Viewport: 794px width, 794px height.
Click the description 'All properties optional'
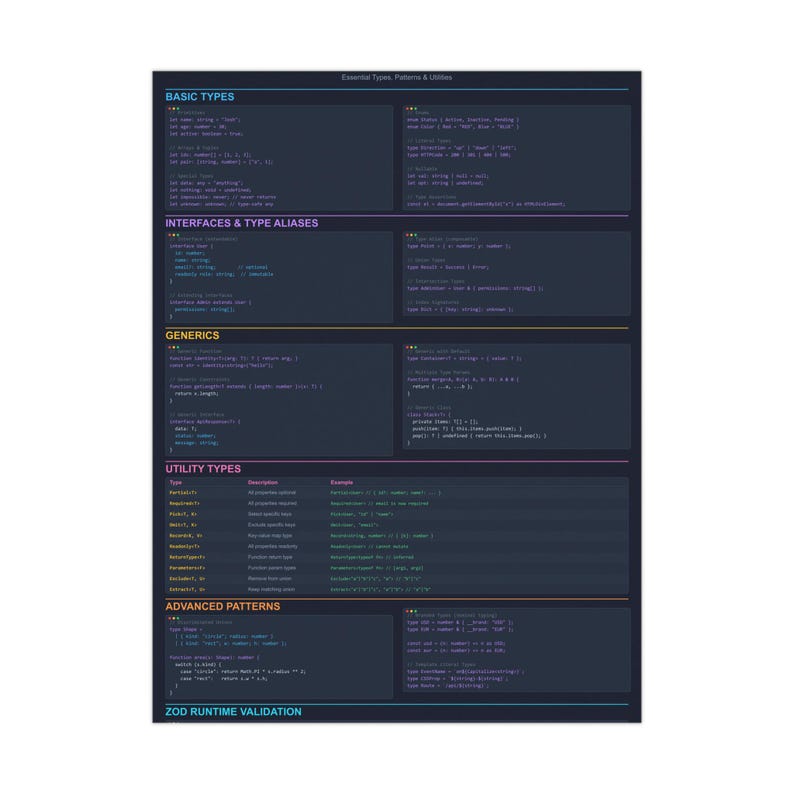coord(272,493)
